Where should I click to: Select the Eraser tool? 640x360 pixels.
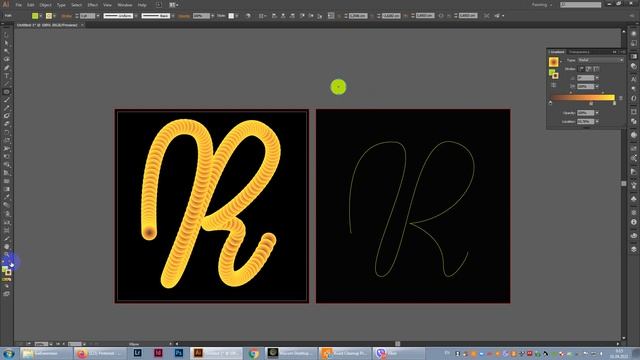(6, 124)
